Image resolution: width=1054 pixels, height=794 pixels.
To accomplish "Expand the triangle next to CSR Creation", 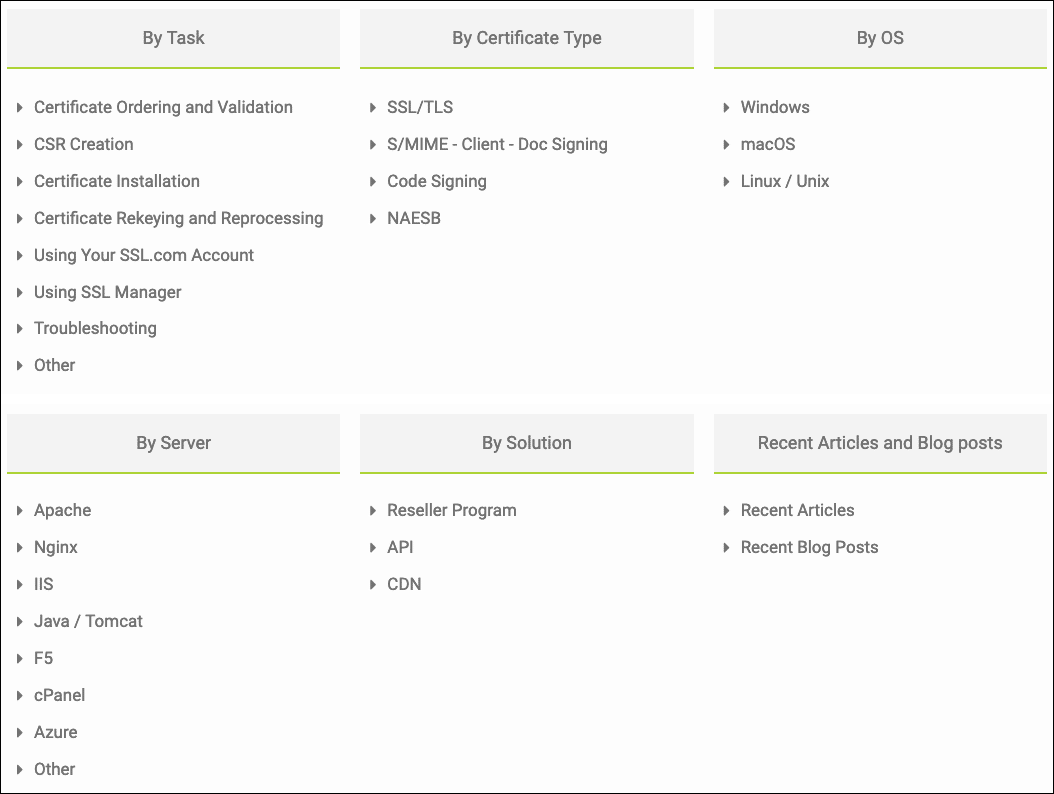I will click(19, 145).
